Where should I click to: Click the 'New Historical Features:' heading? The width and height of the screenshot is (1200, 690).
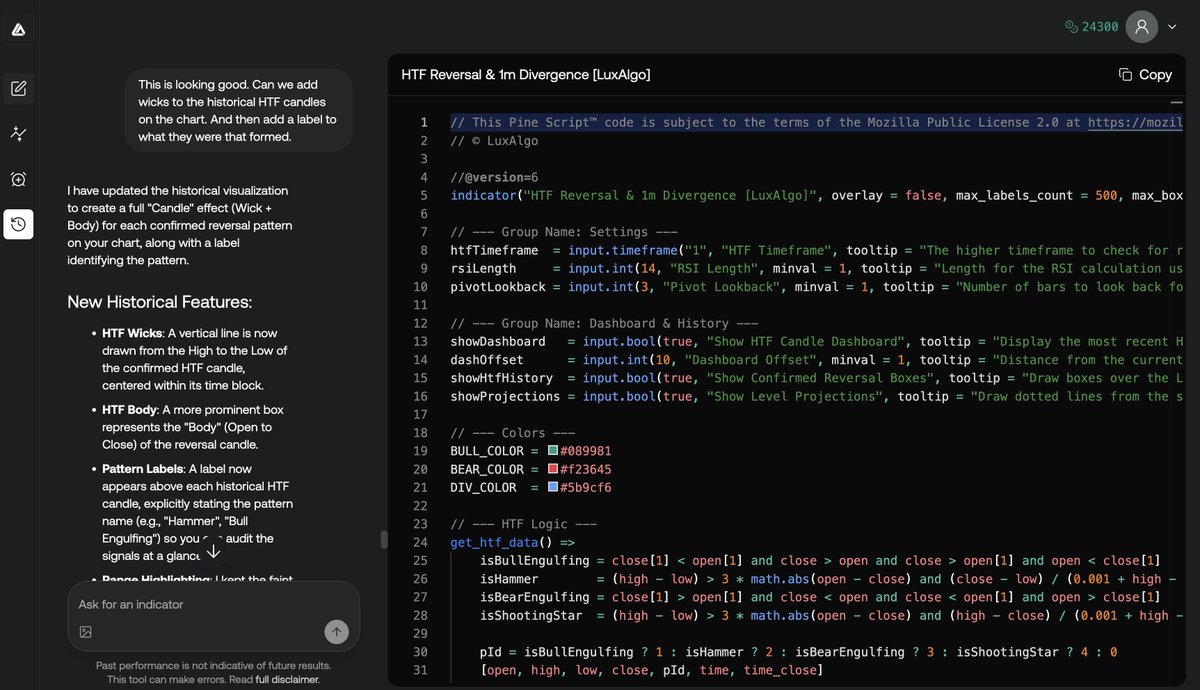[160, 302]
